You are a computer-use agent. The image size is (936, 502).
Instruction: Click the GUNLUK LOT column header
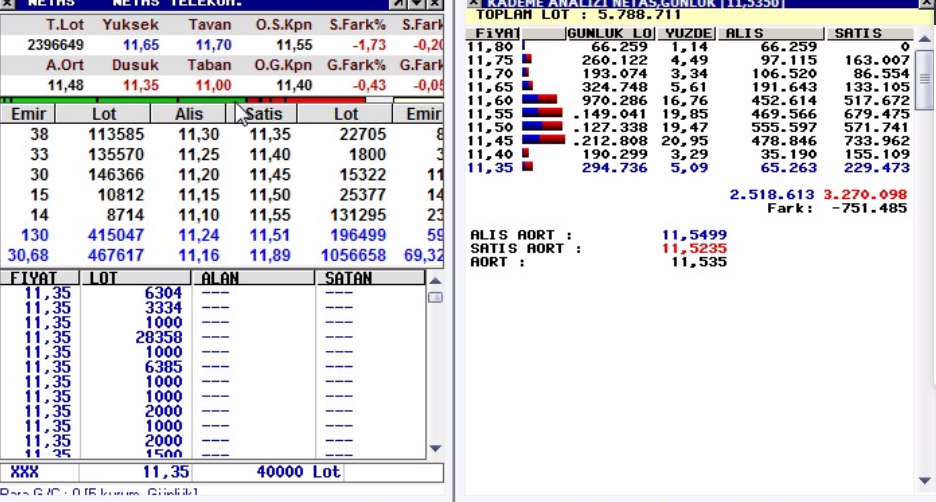click(x=610, y=34)
